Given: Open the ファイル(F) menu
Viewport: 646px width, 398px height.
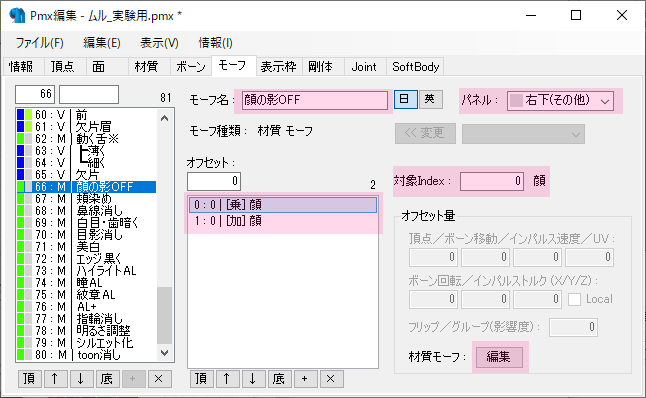Looking at the screenshot, I should tap(40, 43).
